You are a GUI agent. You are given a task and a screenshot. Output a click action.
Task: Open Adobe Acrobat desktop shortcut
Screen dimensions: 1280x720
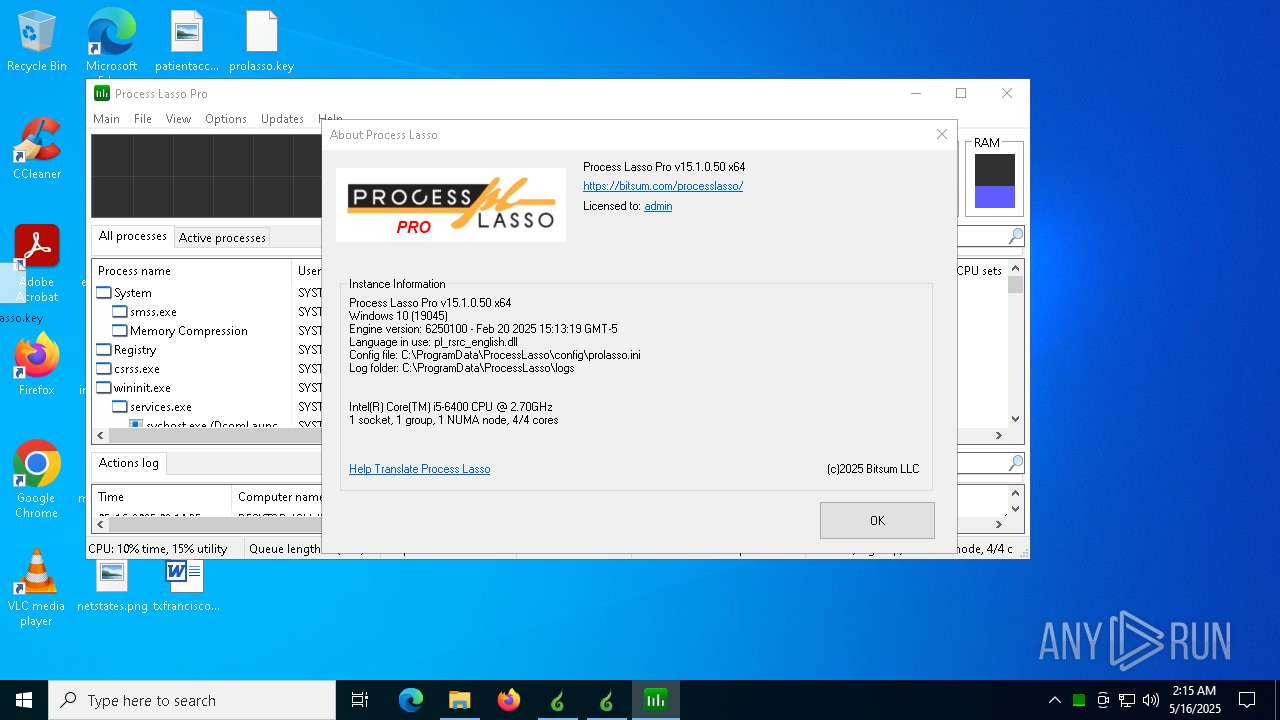37,263
